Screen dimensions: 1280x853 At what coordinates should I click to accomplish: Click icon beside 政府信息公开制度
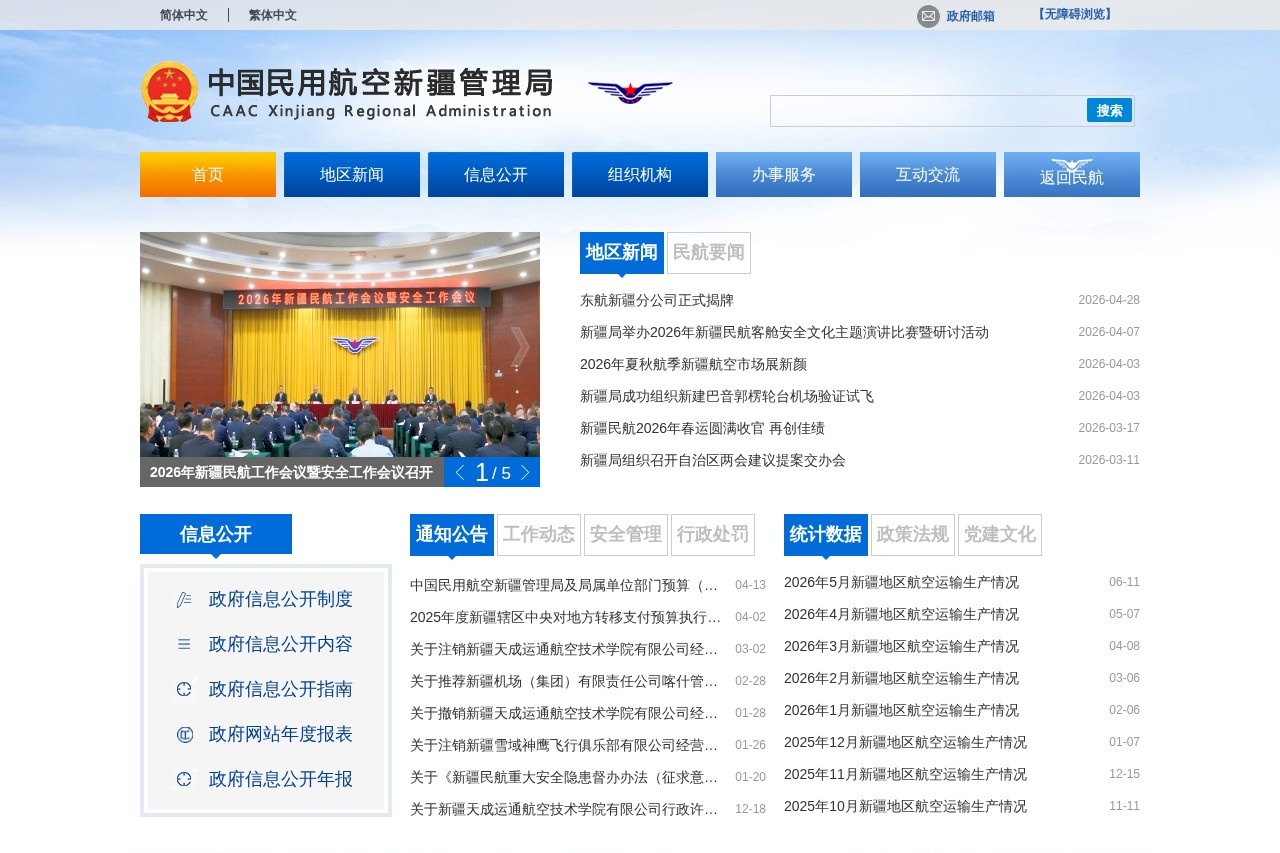click(x=184, y=600)
